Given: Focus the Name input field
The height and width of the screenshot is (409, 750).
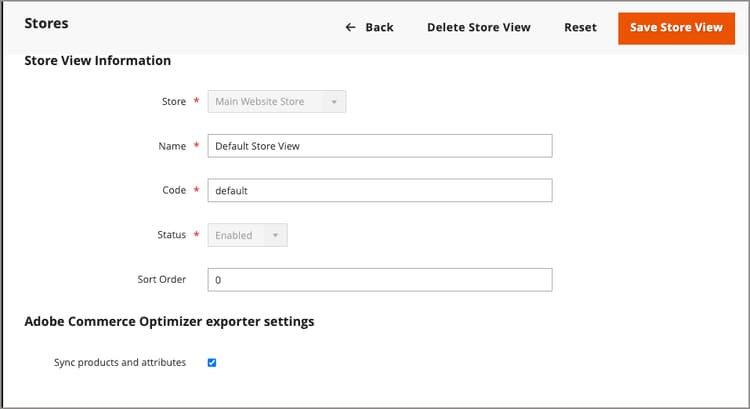Looking at the screenshot, I should (x=380, y=146).
